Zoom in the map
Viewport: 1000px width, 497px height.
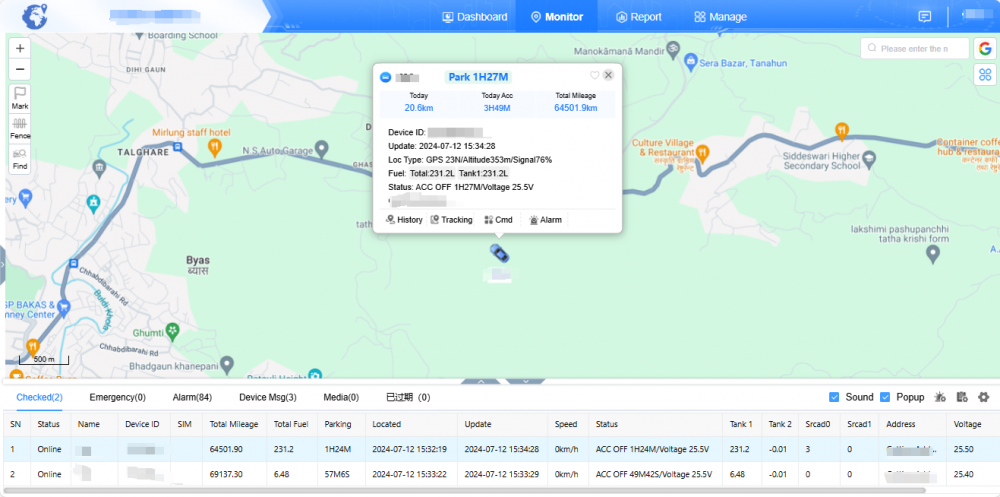tap(21, 48)
